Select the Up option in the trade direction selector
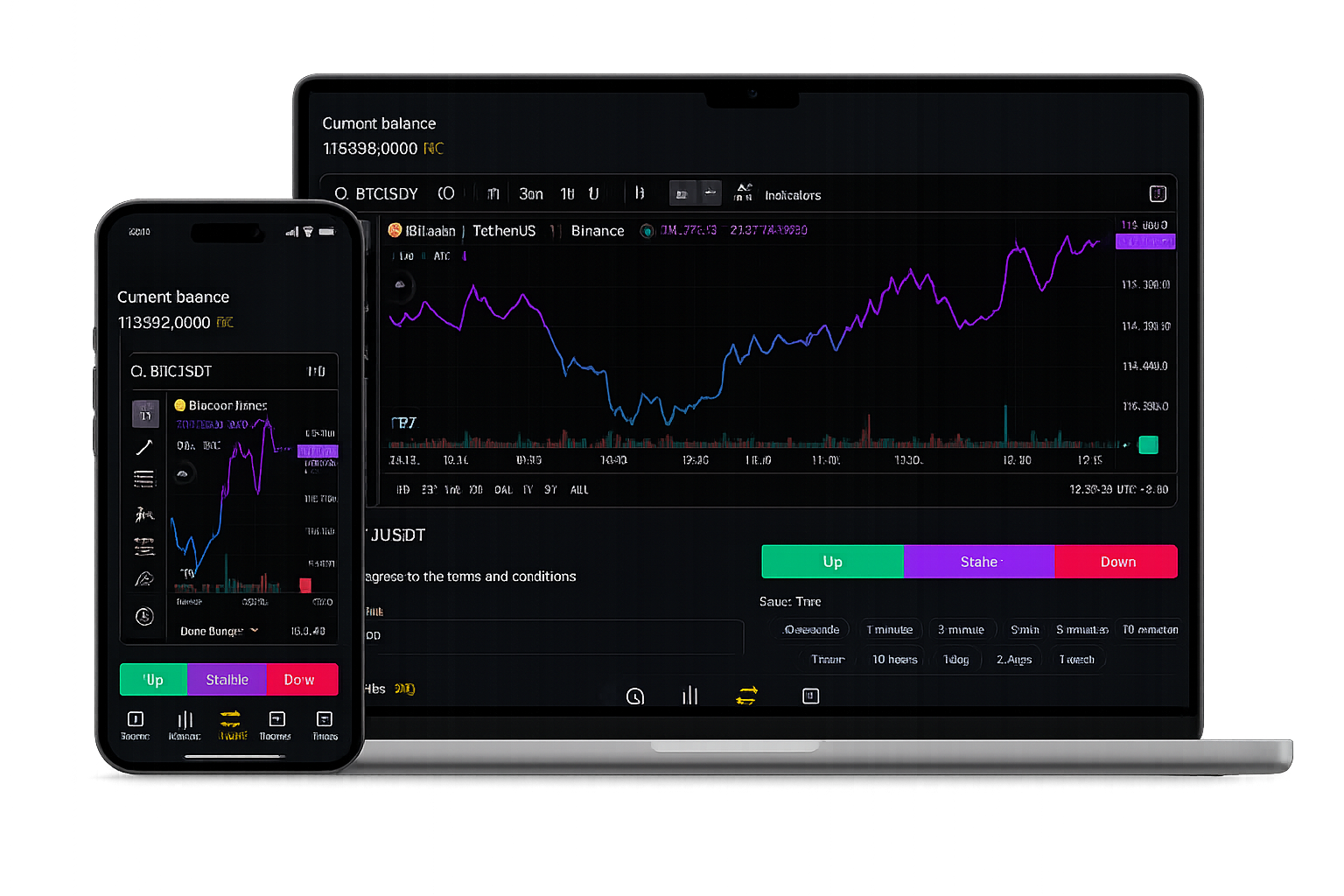1344x896 pixels. click(831, 561)
